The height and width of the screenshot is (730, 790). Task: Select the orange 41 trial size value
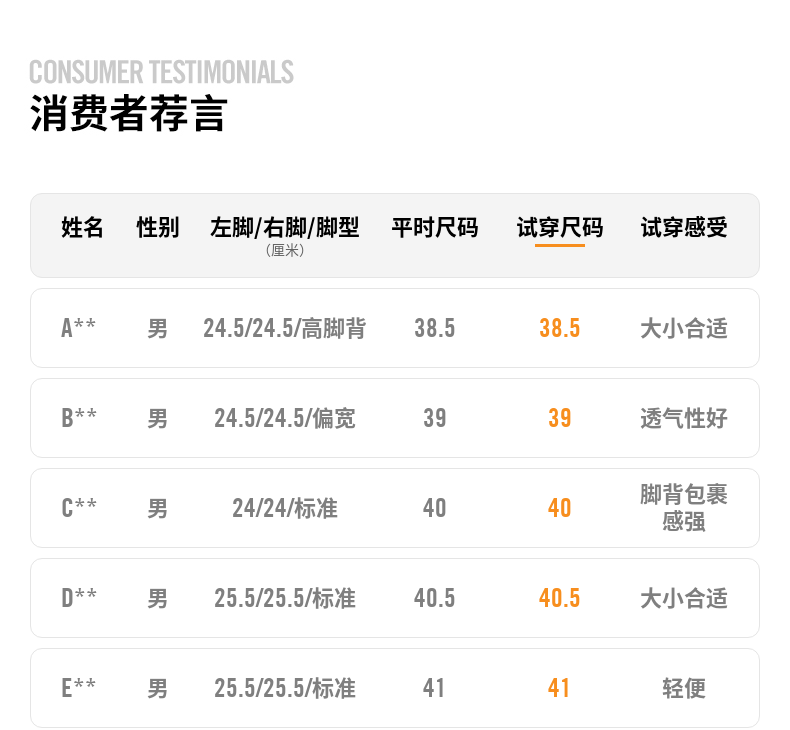tap(560, 688)
